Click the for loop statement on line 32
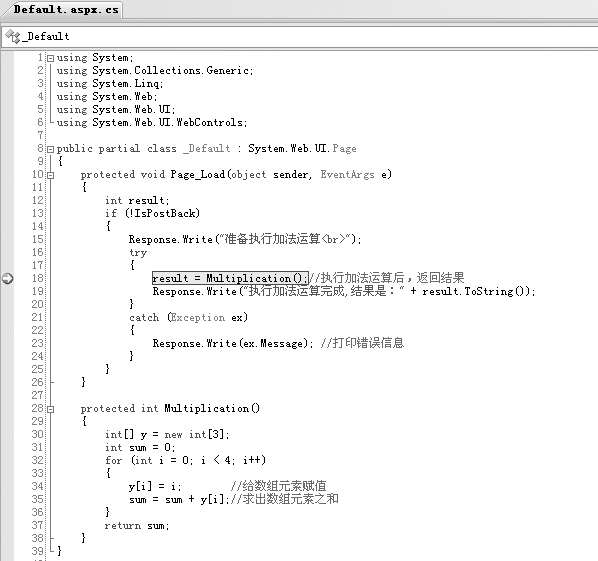Screen dimensions: 598x561 185,460
